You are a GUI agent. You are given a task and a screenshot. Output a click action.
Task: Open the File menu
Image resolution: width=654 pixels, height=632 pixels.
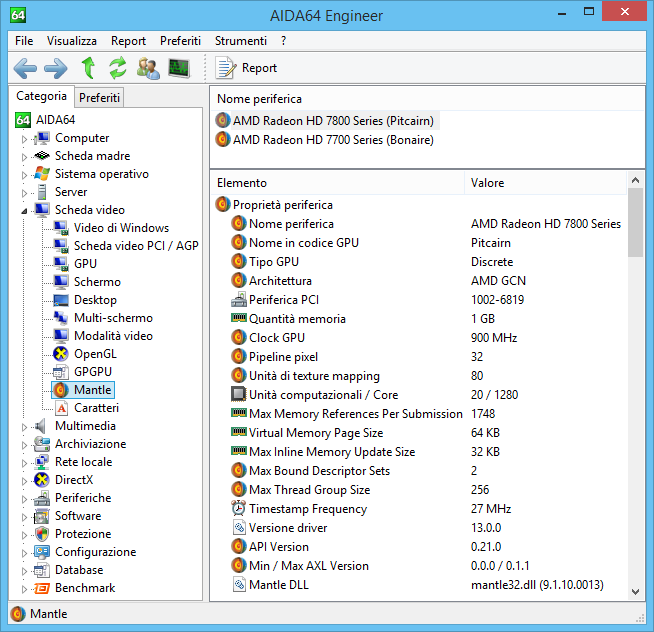click(x=24, y=41)
